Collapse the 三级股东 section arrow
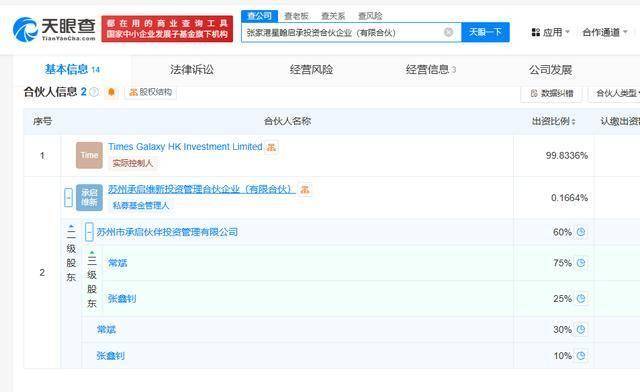The image size is (640, 392). coord(92,253)
